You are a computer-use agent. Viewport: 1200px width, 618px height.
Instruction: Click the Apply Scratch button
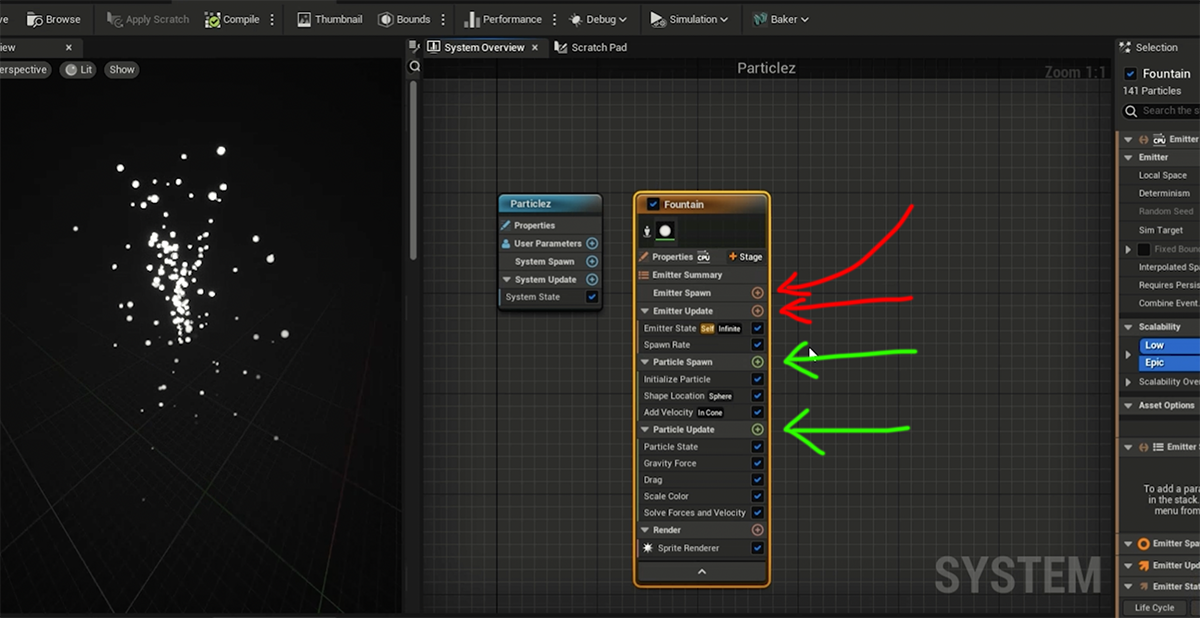tap(147, 19)
